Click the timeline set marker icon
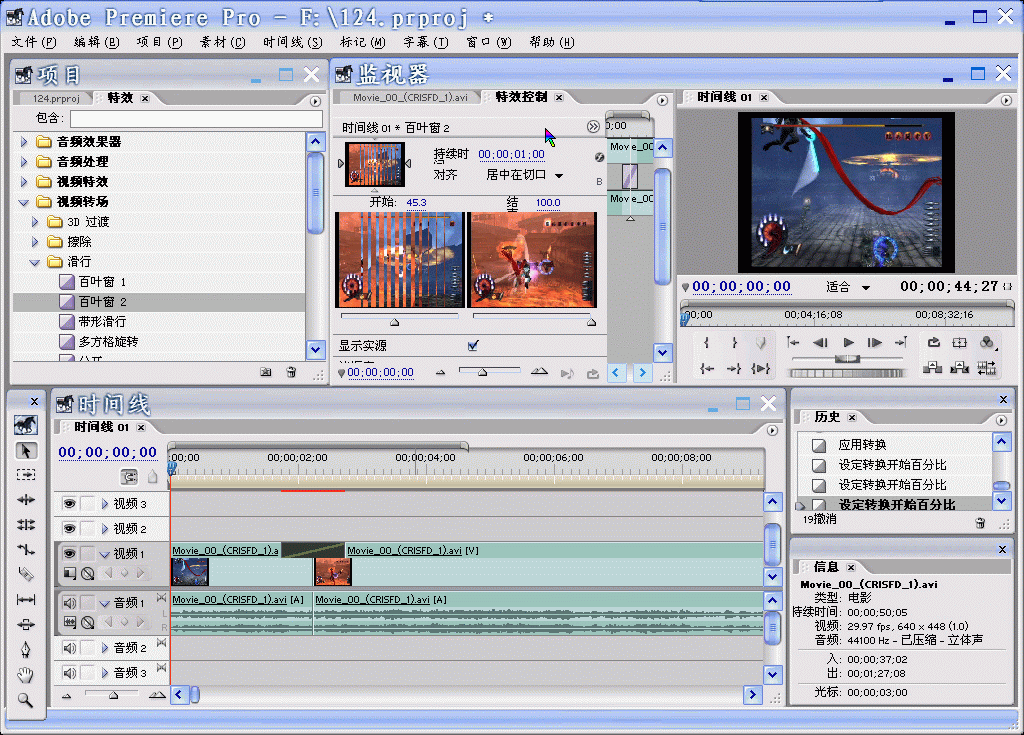Image resolution: width=1024 pixels, height=735 pixels. pyautogui.click(x=152, y=477)
